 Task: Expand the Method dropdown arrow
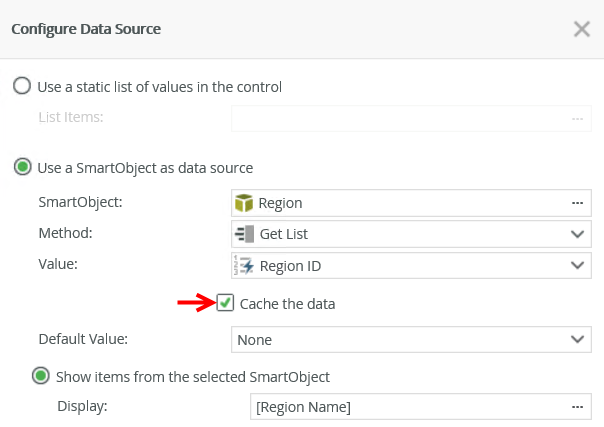click(577, 234)
